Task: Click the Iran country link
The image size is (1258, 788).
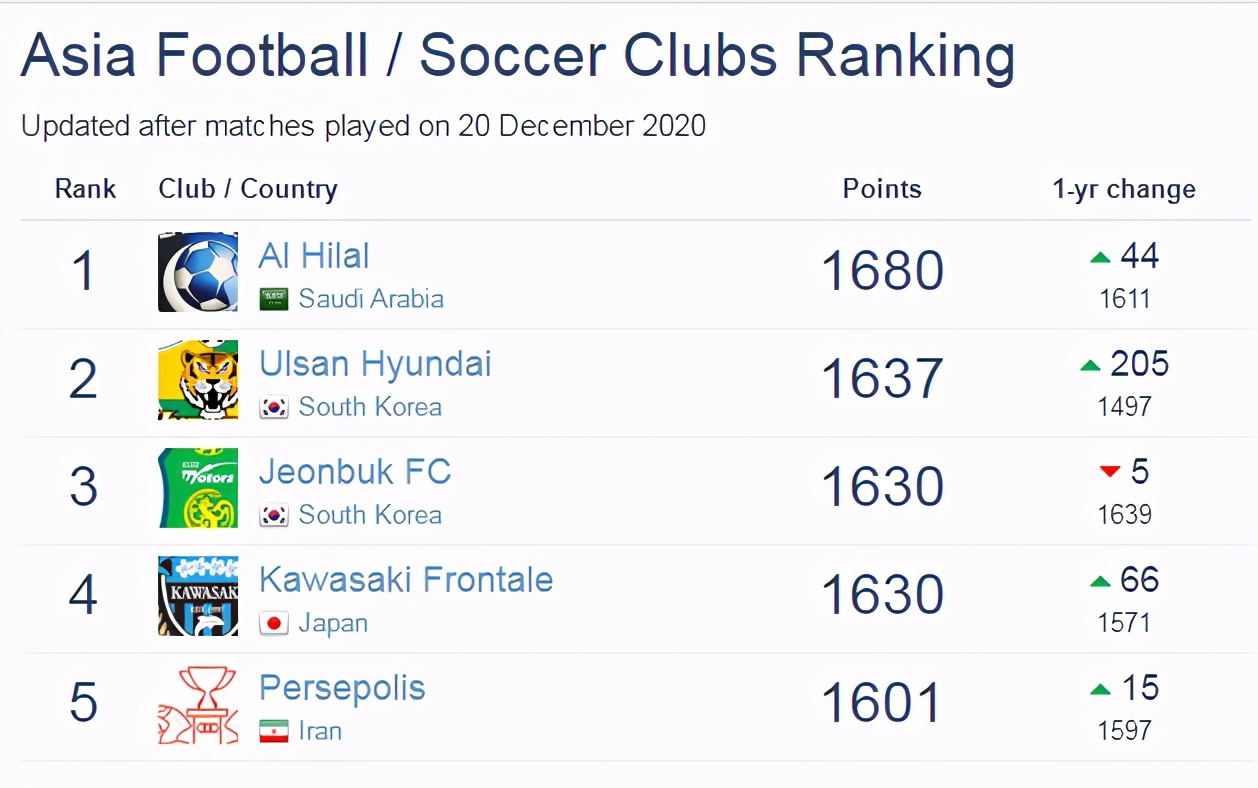Action: pyautogui.click(x=320, y=731)
